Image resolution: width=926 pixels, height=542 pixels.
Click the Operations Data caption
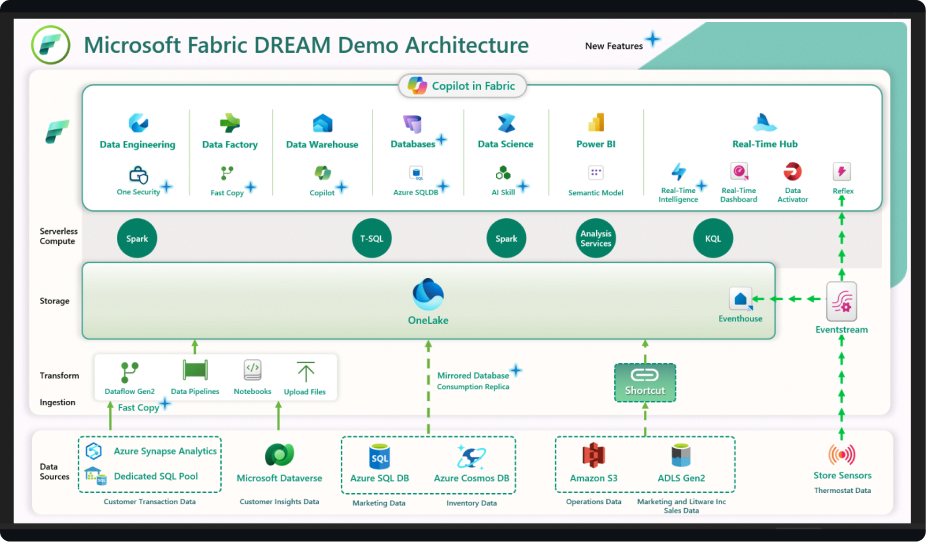594,502
